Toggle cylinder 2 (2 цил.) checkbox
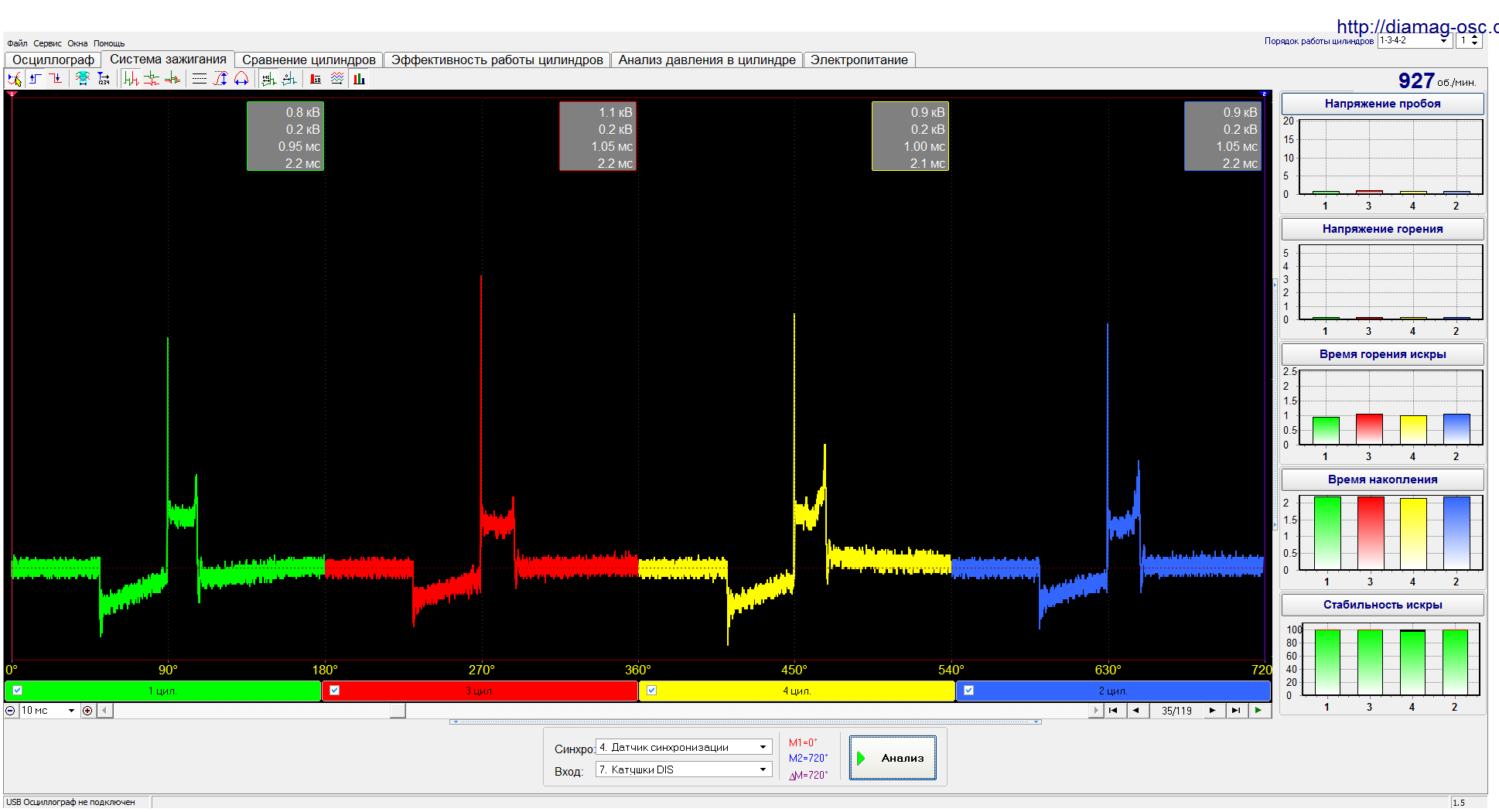The width and height of the screenshot is (1499, 812). 969,691
